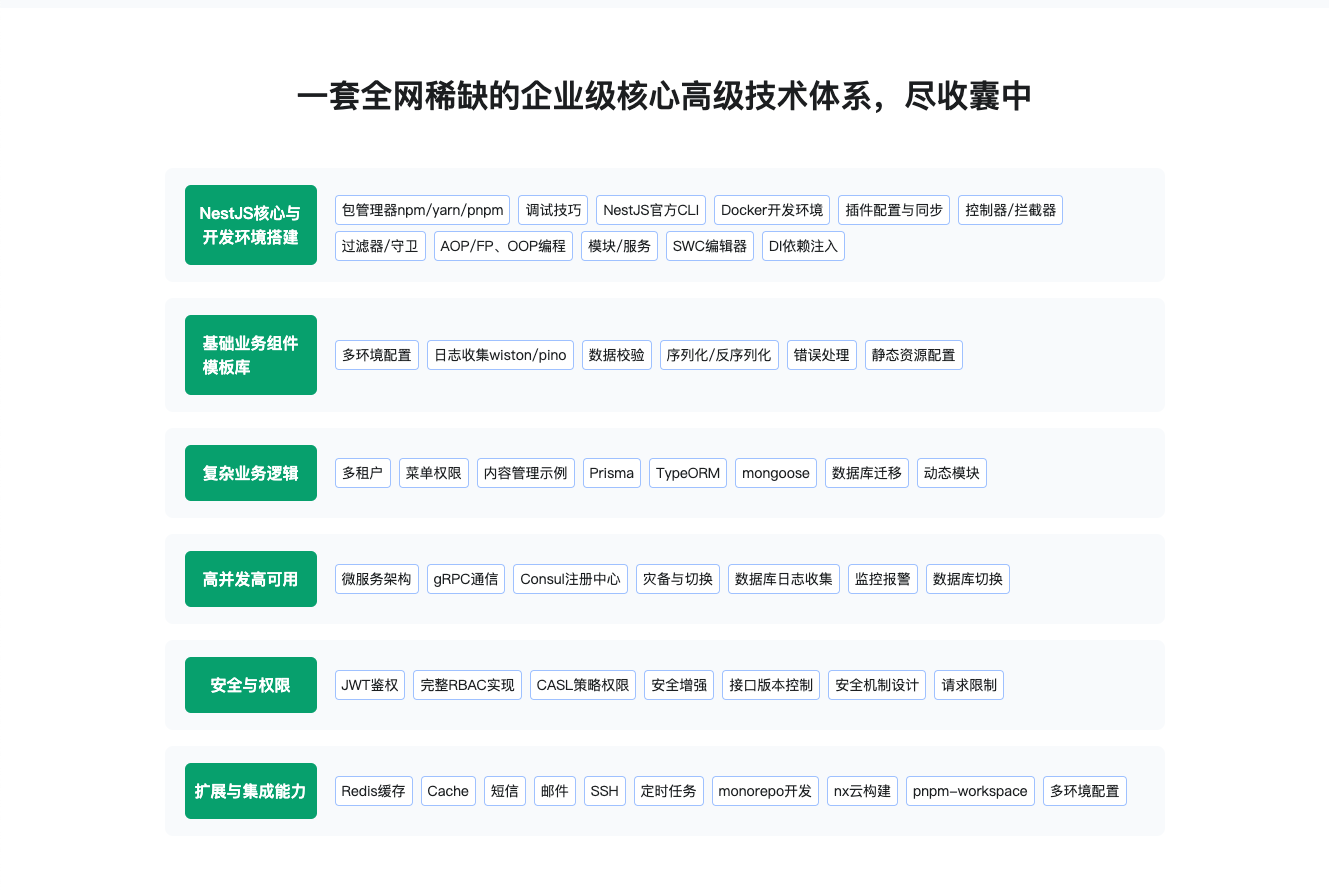Select the 序列化/反序列化 tag
The width and height of the screenshot is (1329, 893).
719,355
